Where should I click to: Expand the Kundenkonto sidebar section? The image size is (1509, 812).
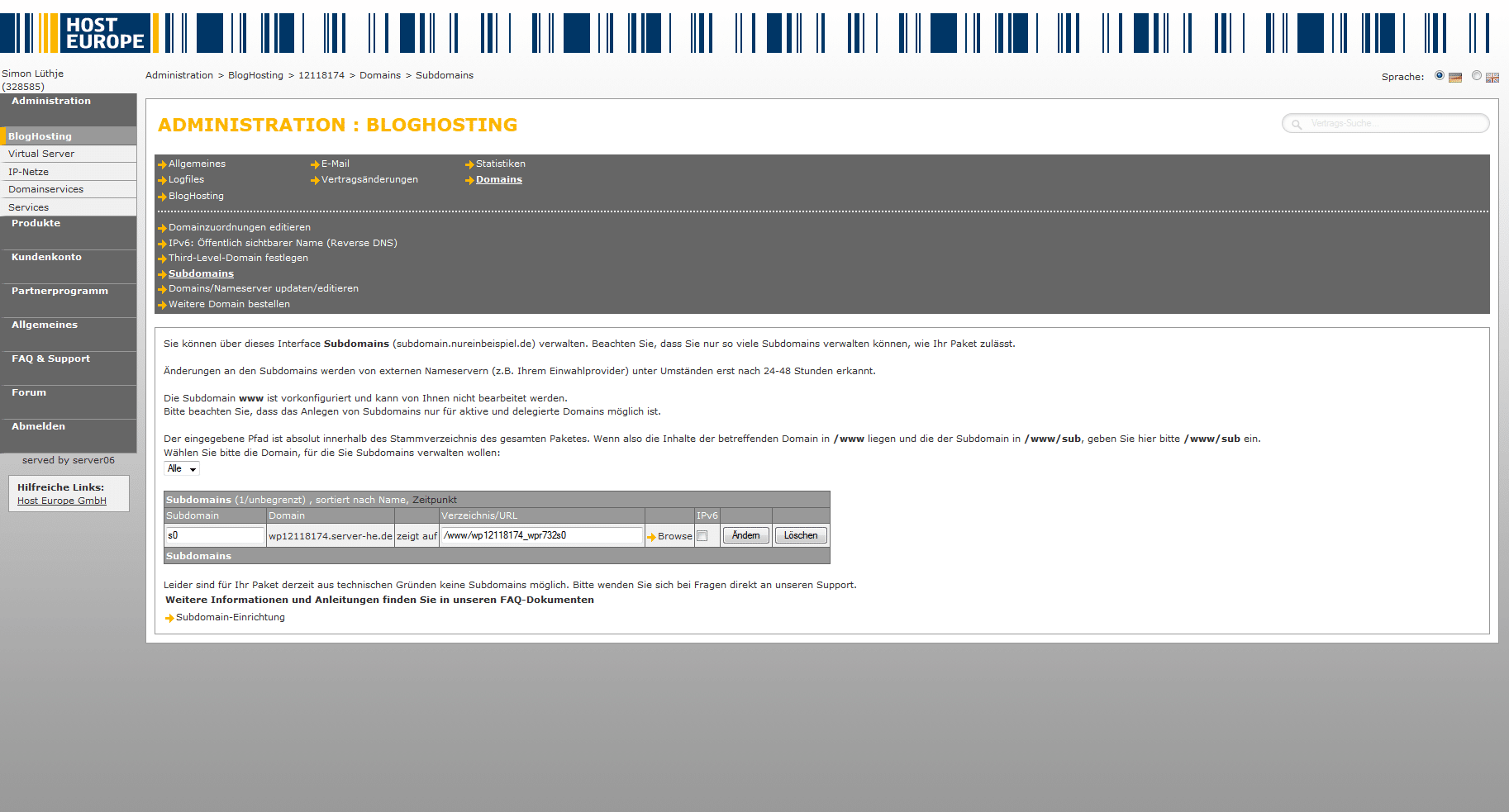point(46,257)
